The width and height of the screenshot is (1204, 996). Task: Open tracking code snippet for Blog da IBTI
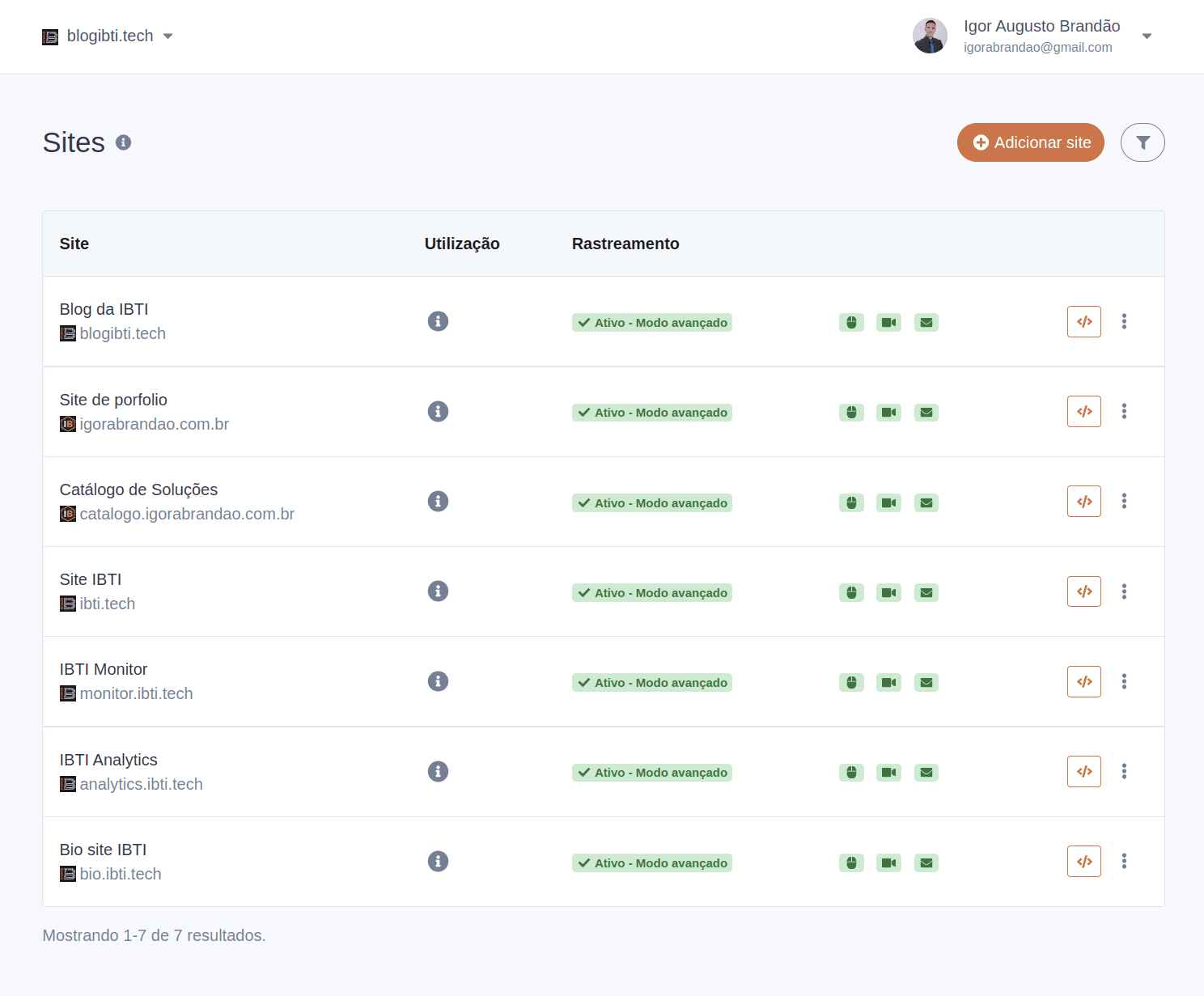[1083, 321]
